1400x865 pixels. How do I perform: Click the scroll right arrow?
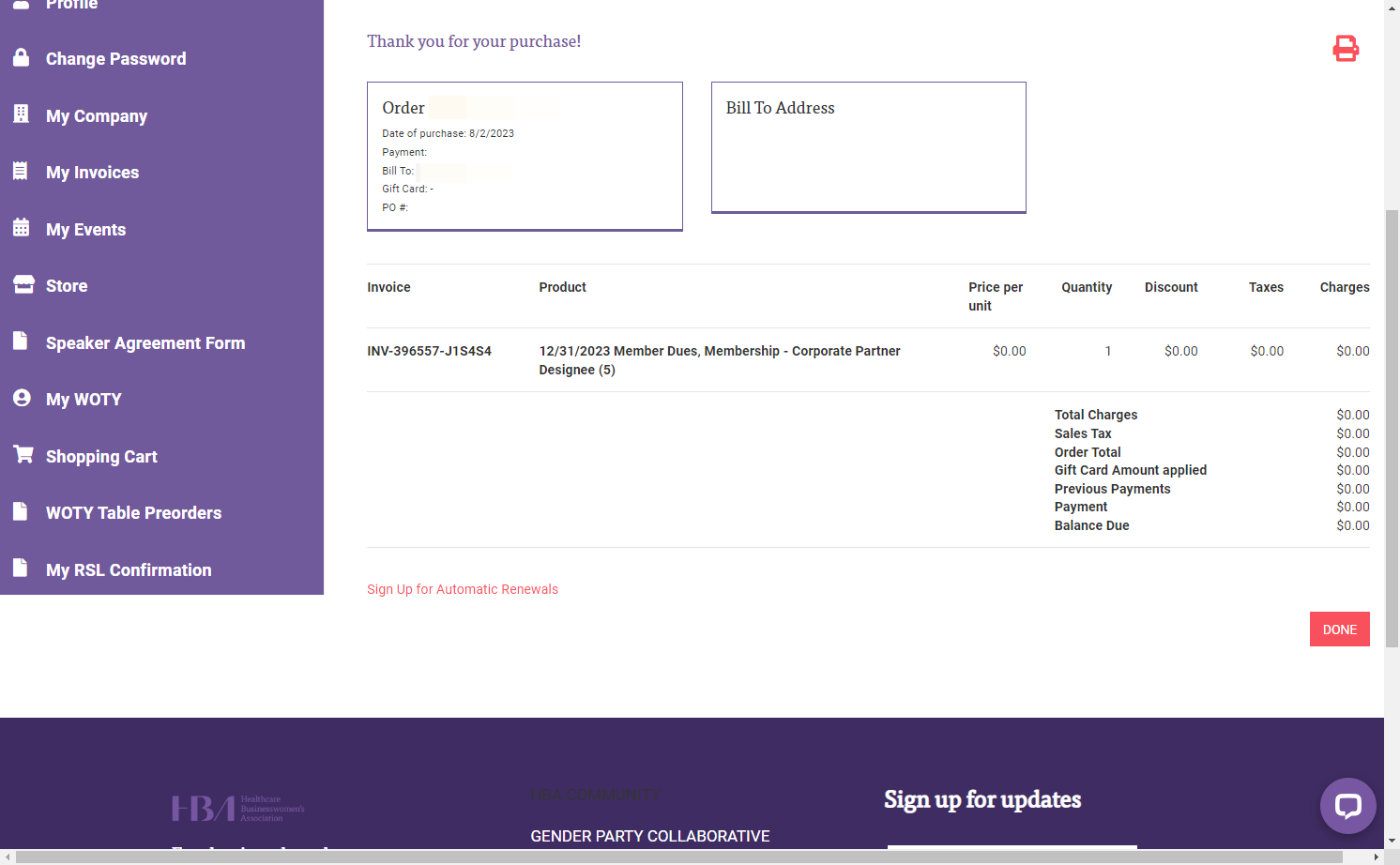coord(1377,857)
